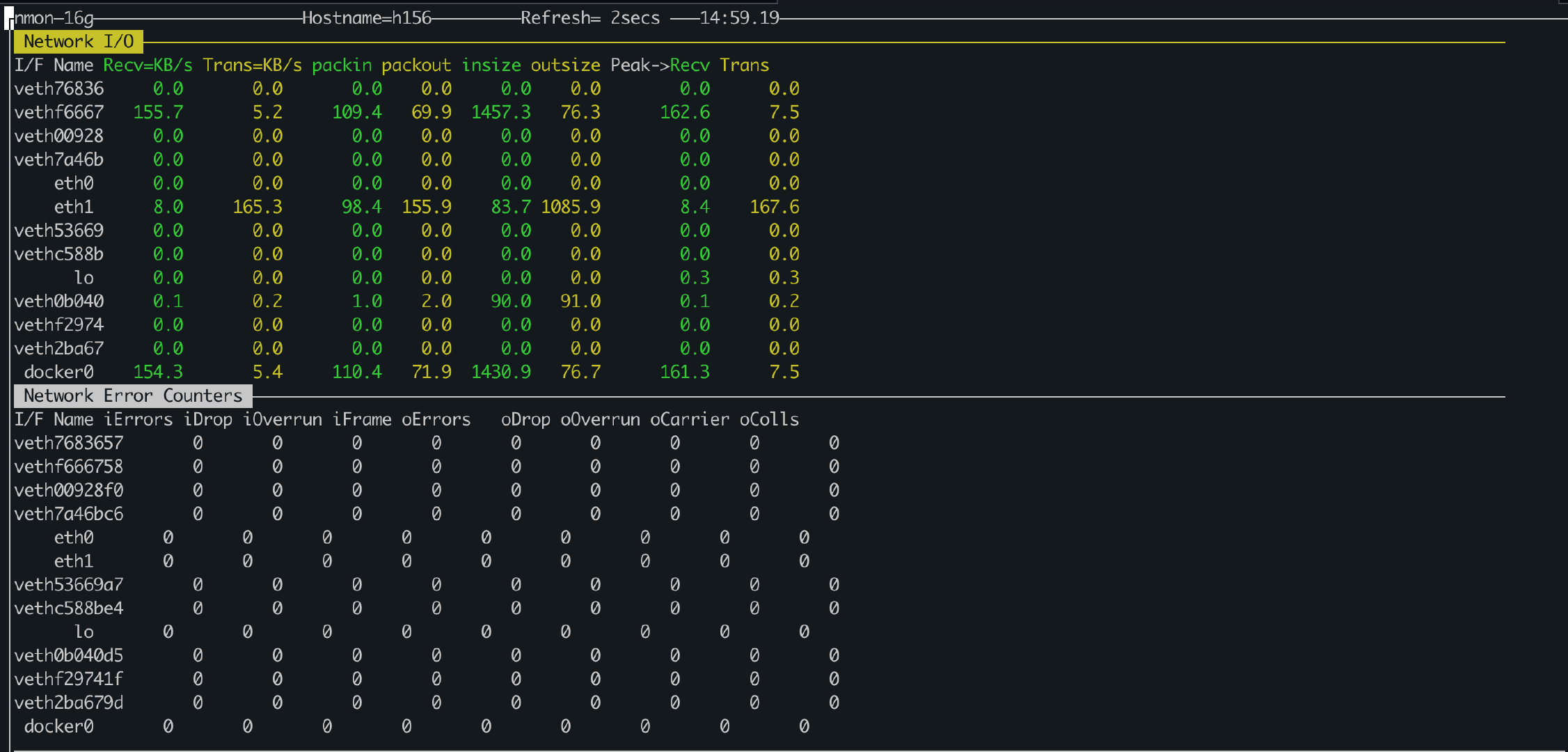Select veth00928 interface name in Network I/O
1568x752 pixels.
pyautogui.click(x=59, y=136)
